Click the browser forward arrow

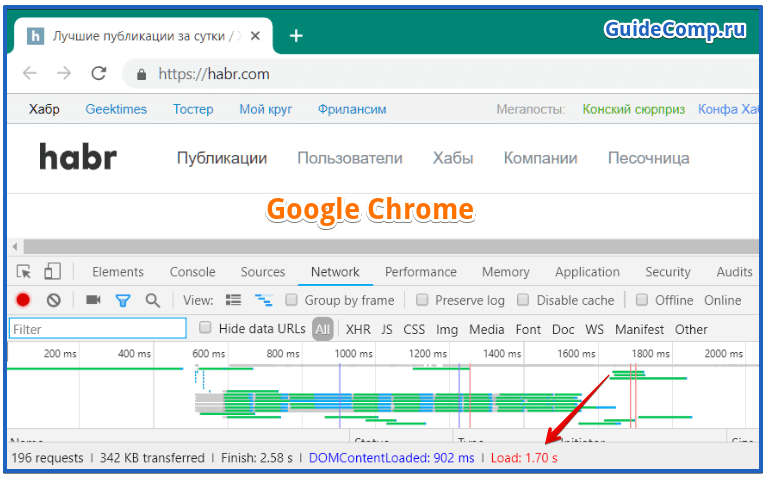pos(64,73)
